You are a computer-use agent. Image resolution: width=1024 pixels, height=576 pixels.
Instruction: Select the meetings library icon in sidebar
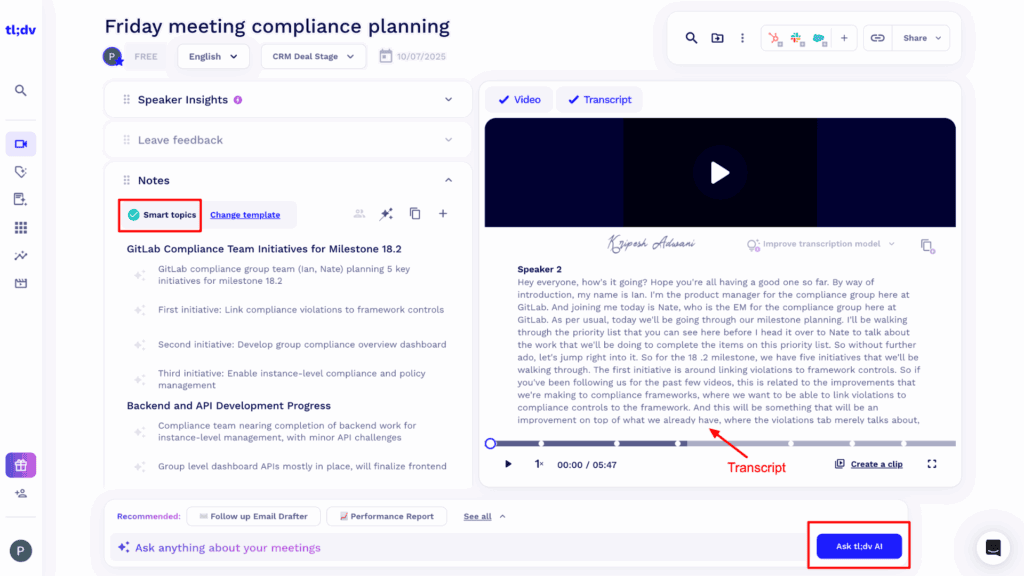(x=20, y=143)
